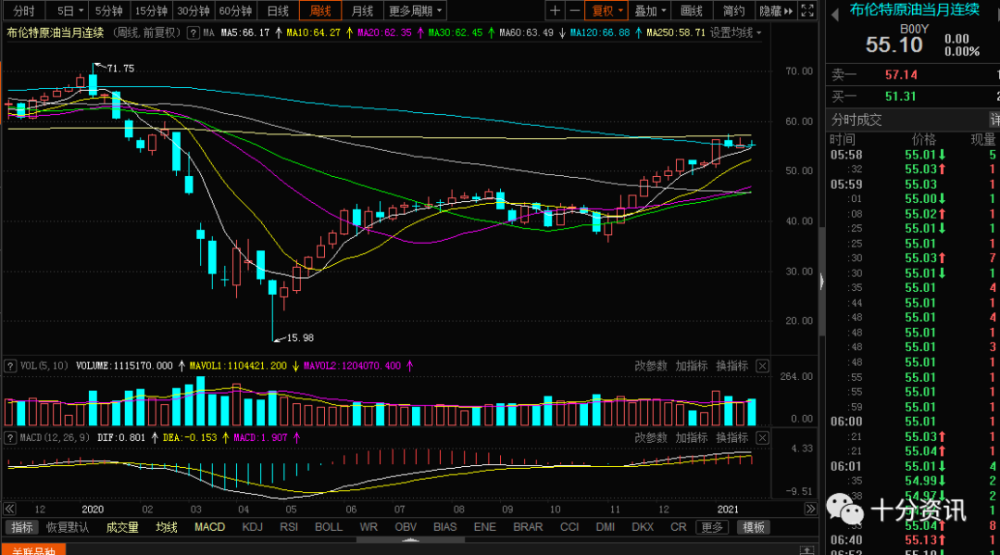Click 换指标 in MACD panel
The image size is (1000, 555).
(732, 438)
